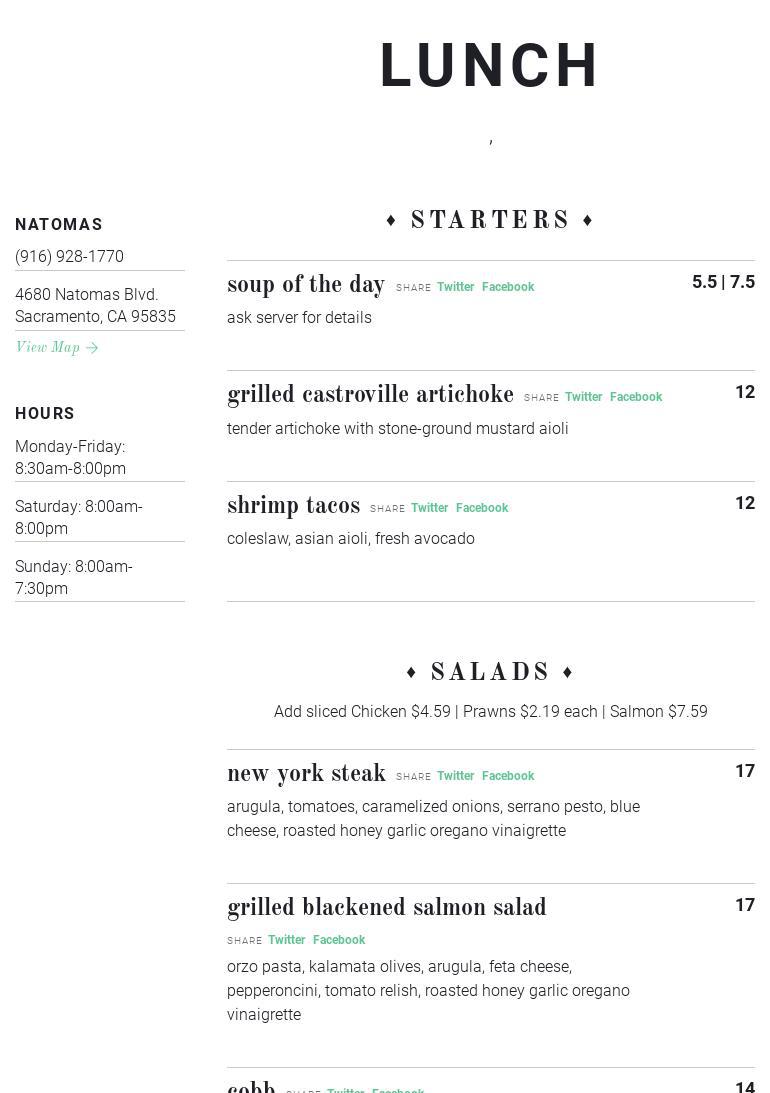The width and height of the screenshot is (770, 1093).
Task: Click the new york steak title
Action: (306, 774)
